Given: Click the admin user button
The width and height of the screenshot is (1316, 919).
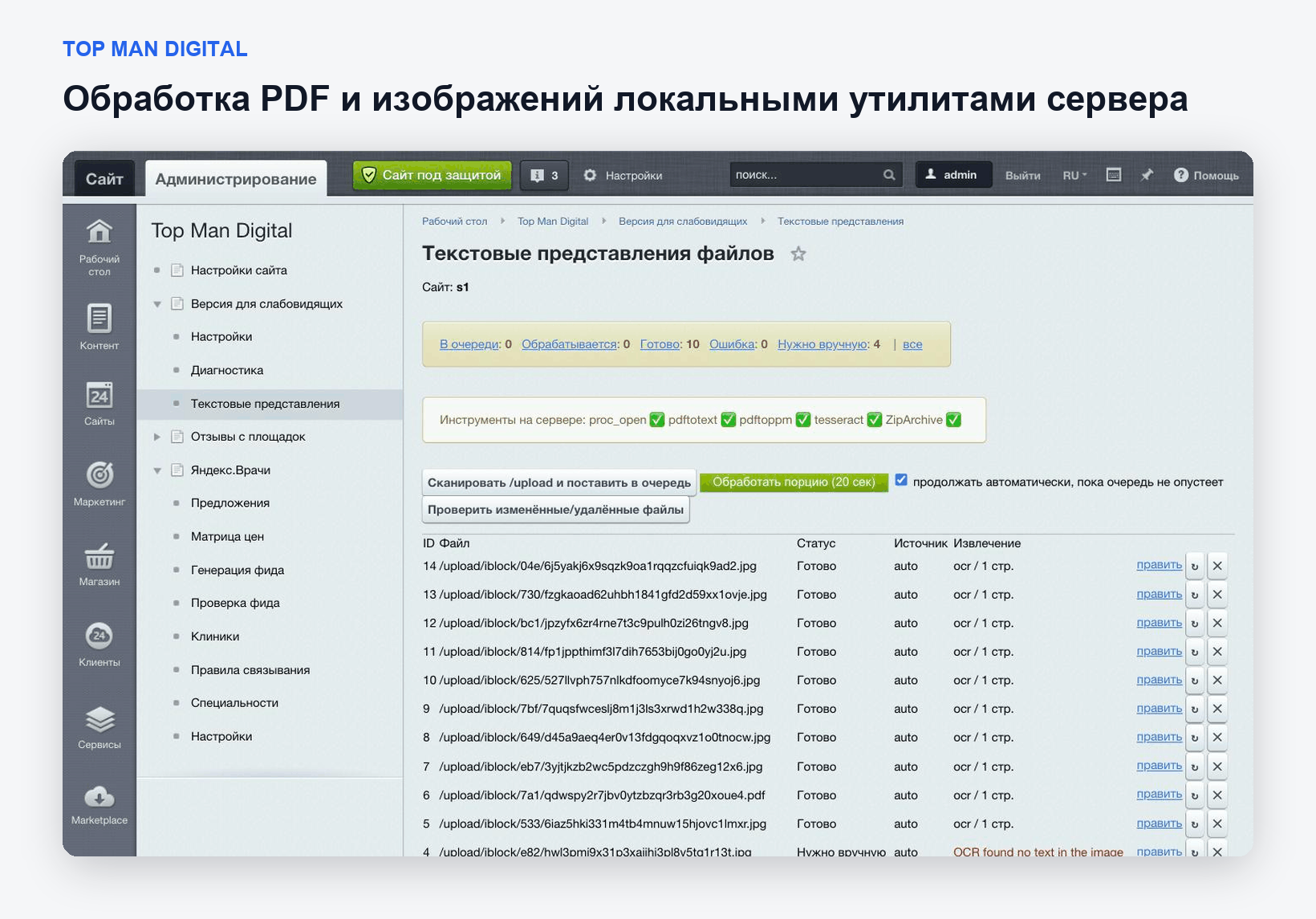Looking at the screenshot, I should click(952, 174).
